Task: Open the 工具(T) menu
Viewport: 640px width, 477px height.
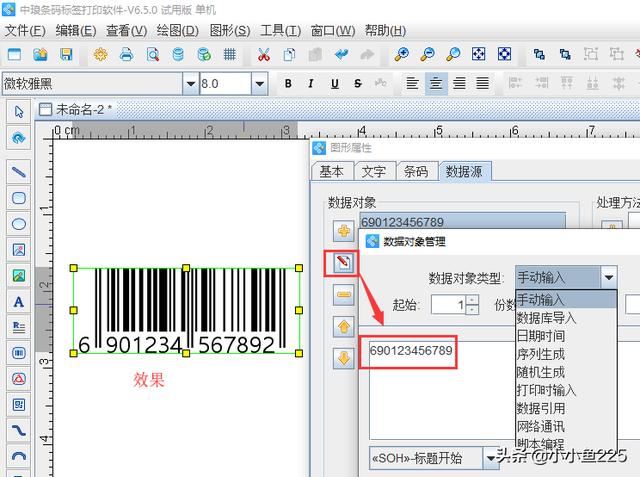Action: coord(280,31)
